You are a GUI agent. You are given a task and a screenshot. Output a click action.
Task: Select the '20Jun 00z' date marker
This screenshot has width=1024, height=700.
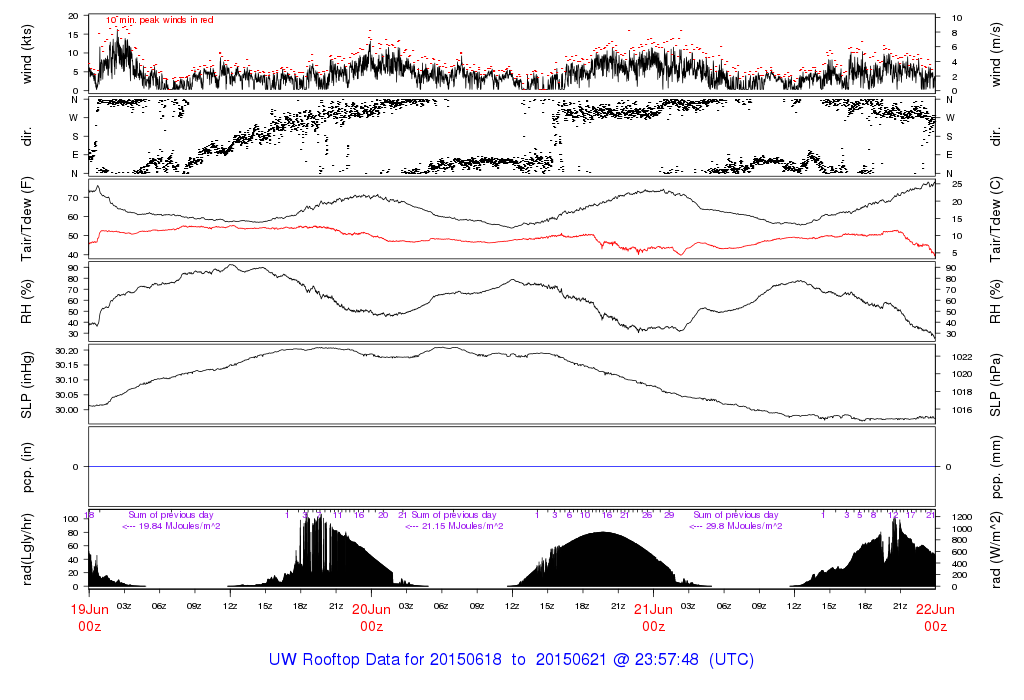(371, 617)
